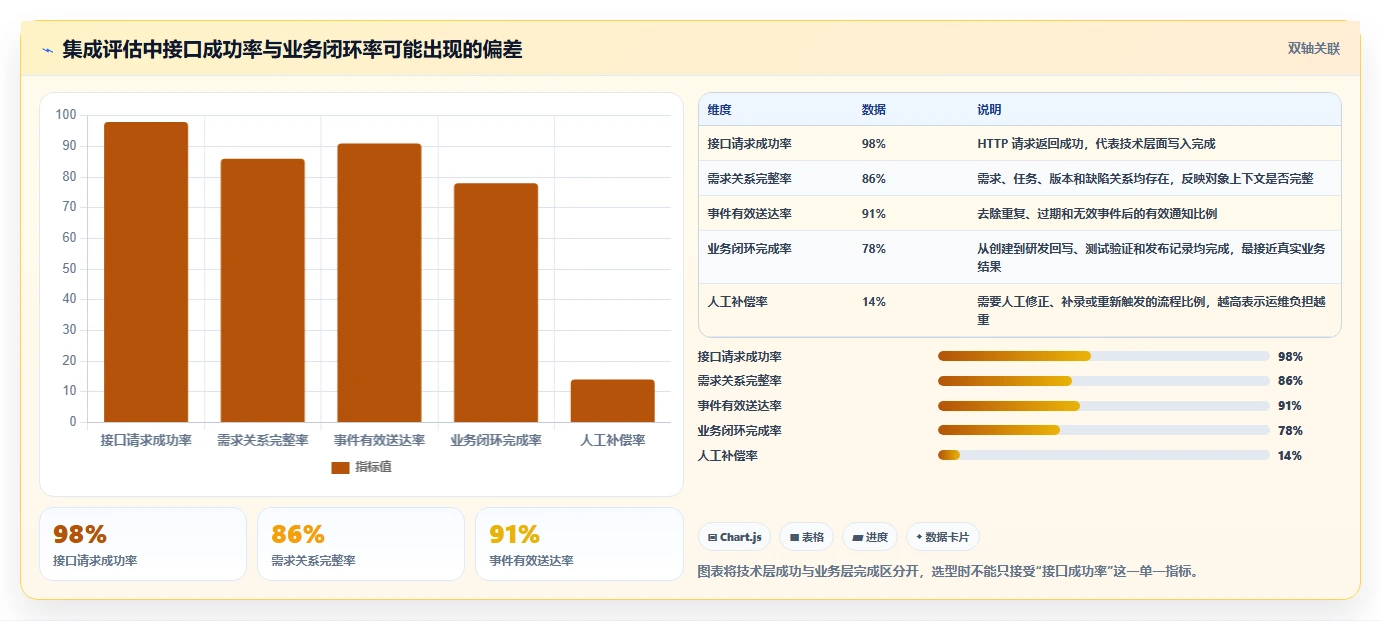Click the 98% value in table
Image resolution: width=1381 pixels, height=621 pixels.
click(x=873, y=144)
